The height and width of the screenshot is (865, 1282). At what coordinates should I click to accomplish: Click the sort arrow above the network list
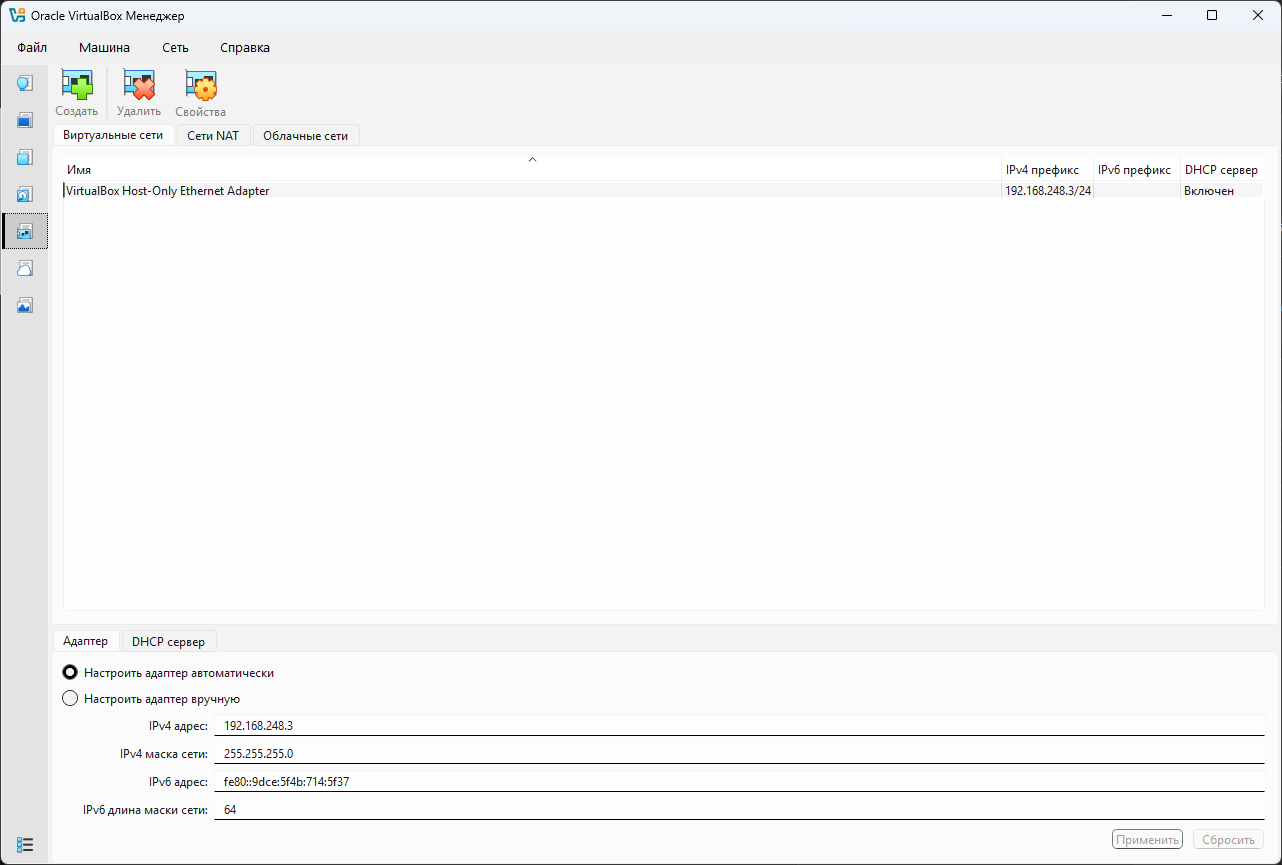(532, 159)
